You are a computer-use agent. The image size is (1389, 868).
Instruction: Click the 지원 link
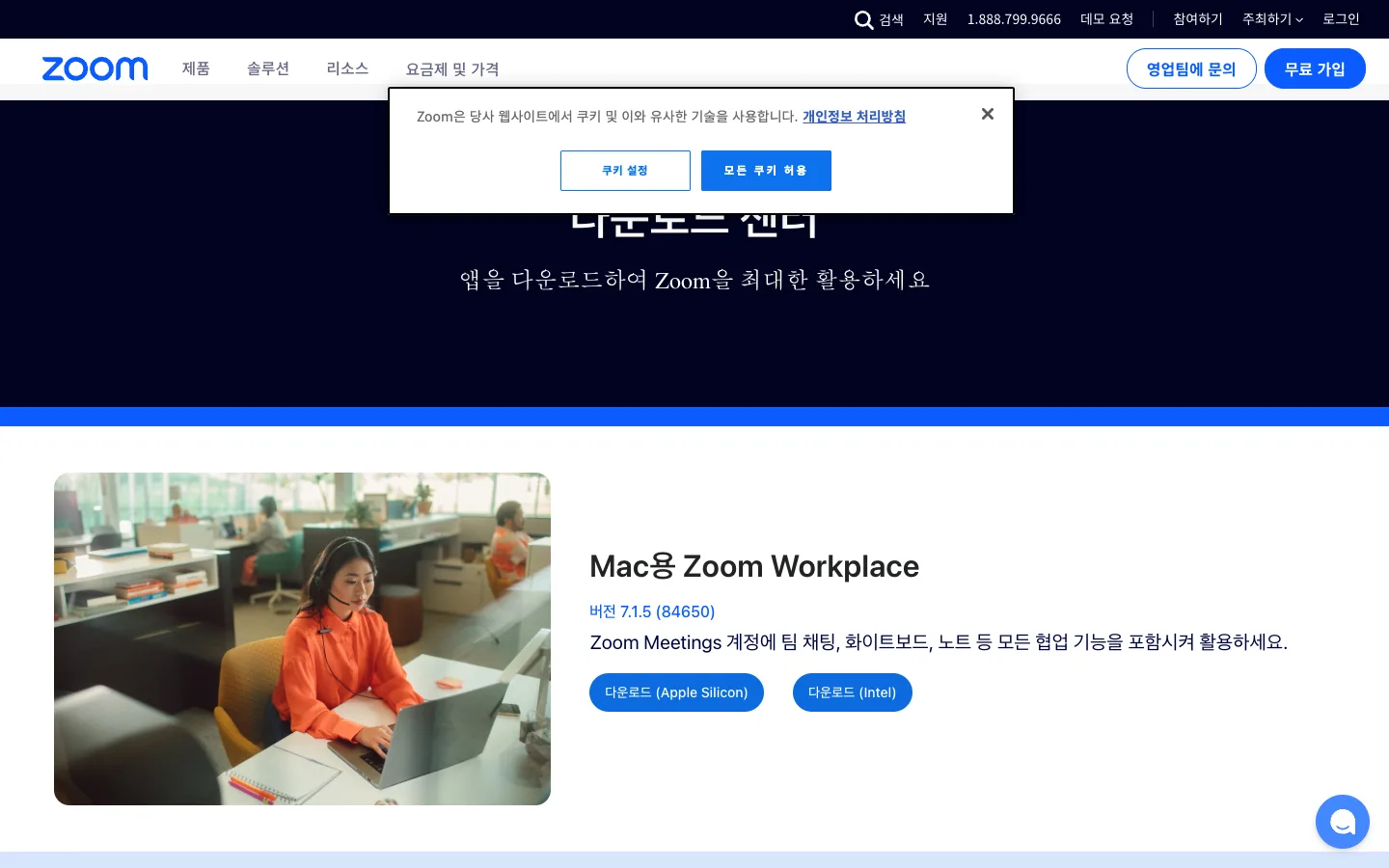[936, 19]
